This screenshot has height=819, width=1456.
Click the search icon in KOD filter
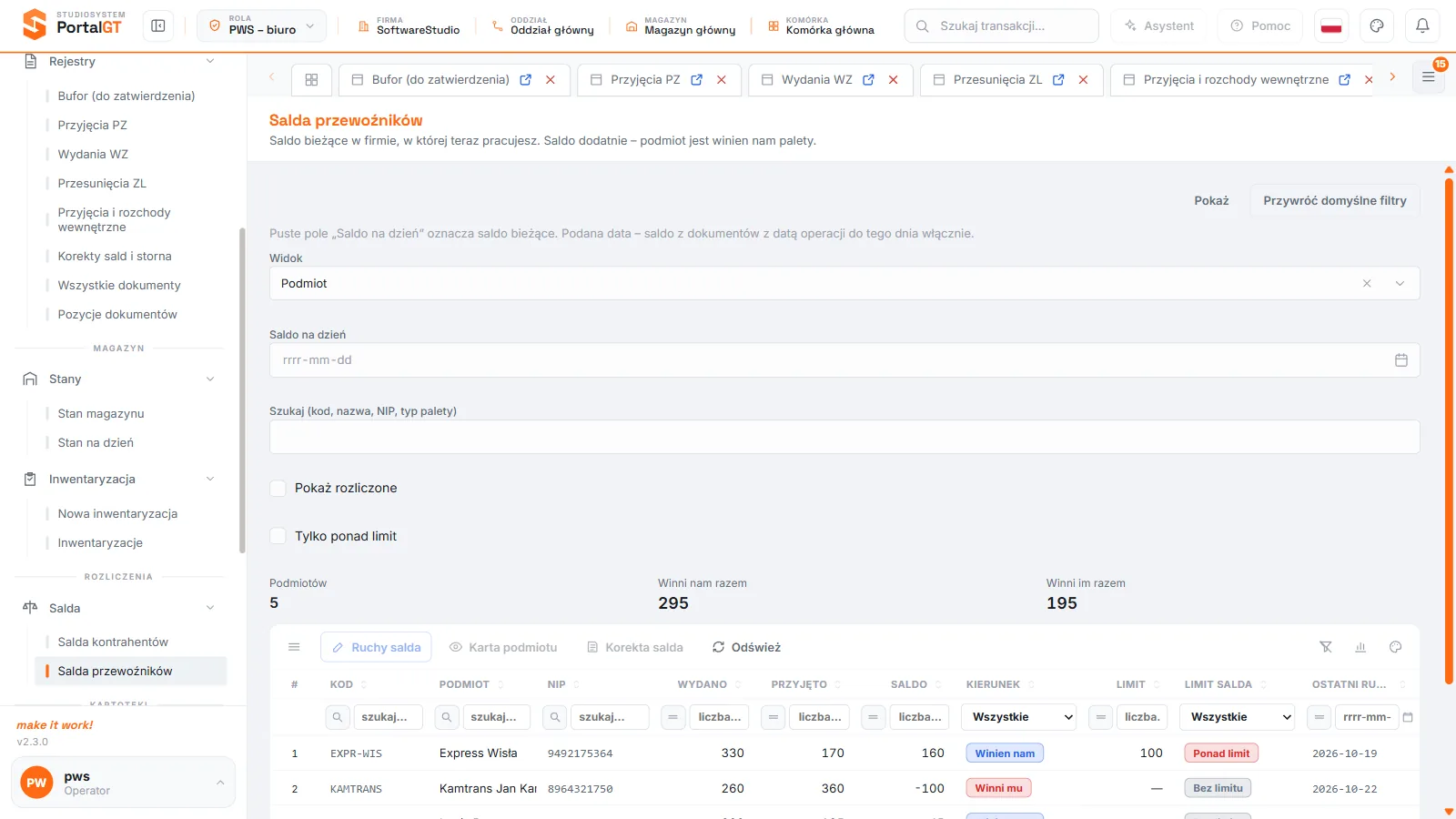(338, 717)
